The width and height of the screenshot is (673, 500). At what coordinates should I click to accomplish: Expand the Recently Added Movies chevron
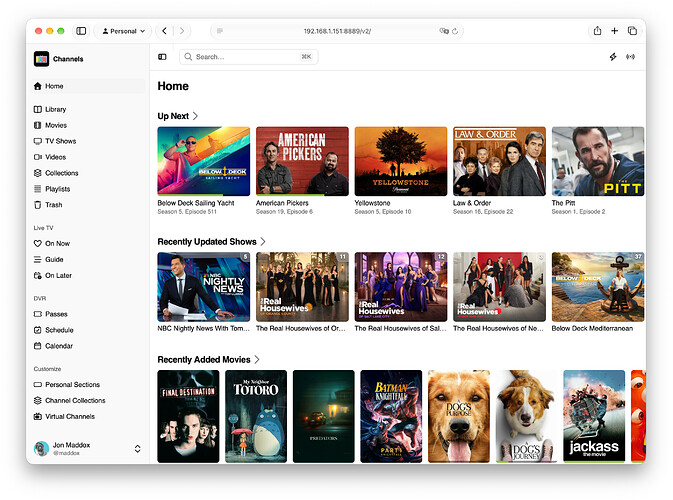pos(257,360)
